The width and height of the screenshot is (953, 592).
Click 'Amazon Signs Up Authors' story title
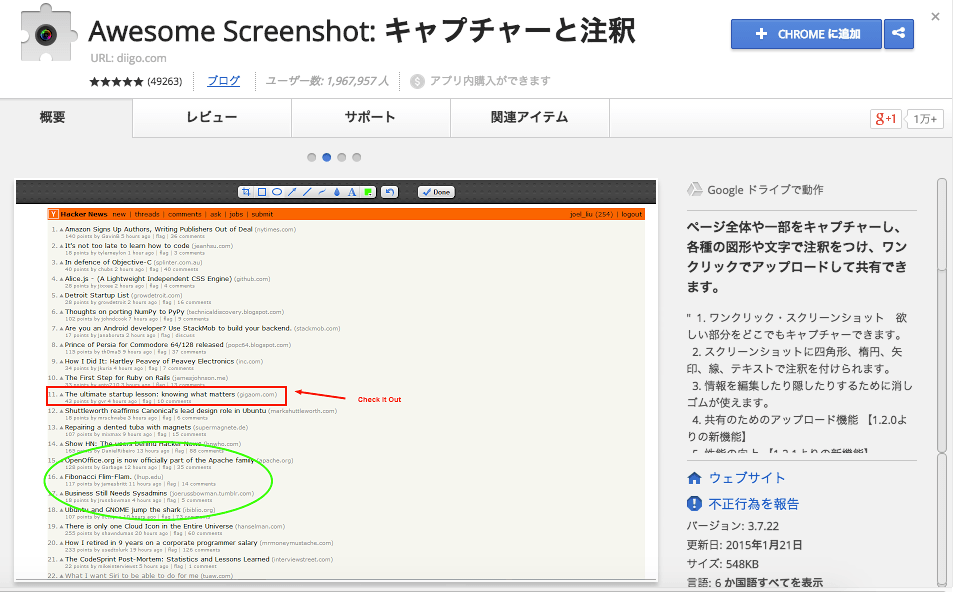tap(159, 229)
